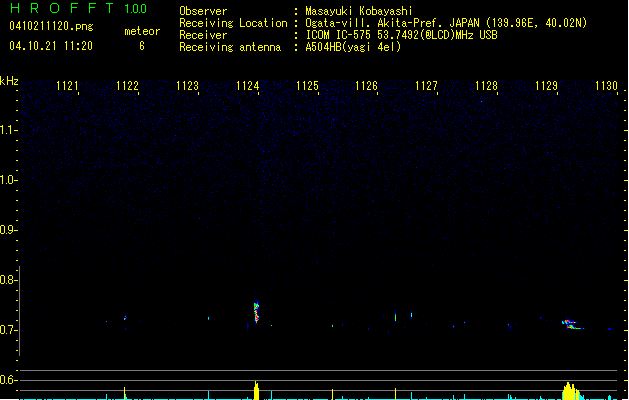629x400 pixels.
Task: Select observer name Masayuki Kobayashi
Action: coord(359,11)
